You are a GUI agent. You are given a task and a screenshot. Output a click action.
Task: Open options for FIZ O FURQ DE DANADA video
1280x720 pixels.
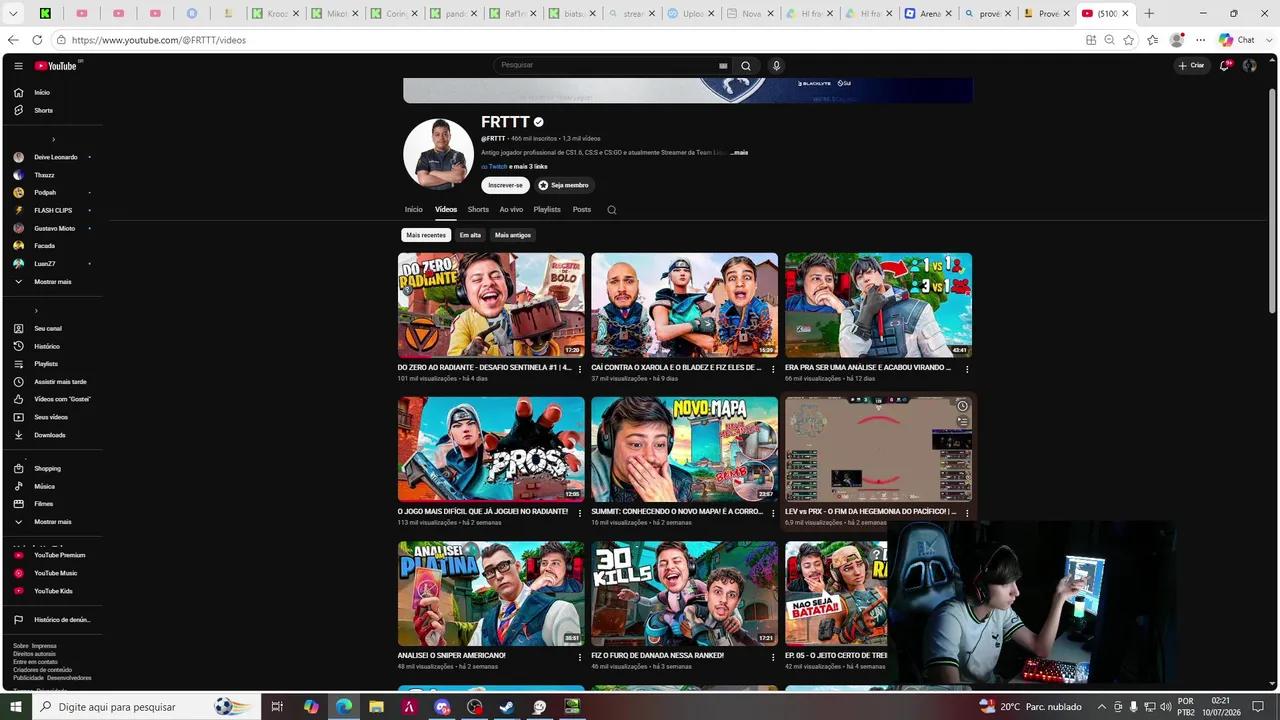(x=773, y=657)
